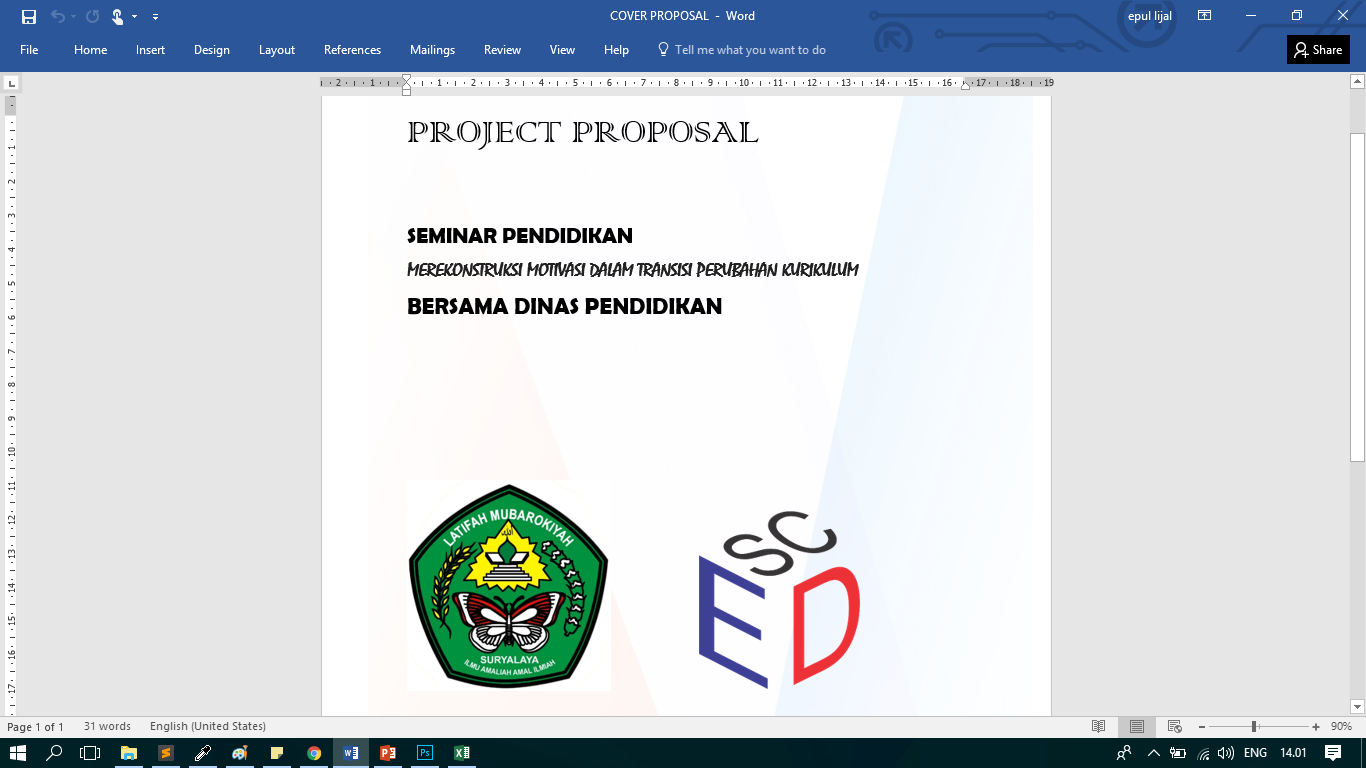Open the Wi-Fi network tray icon
The width and height of the screenshot is (1366, 768).
coord(1203,753)
